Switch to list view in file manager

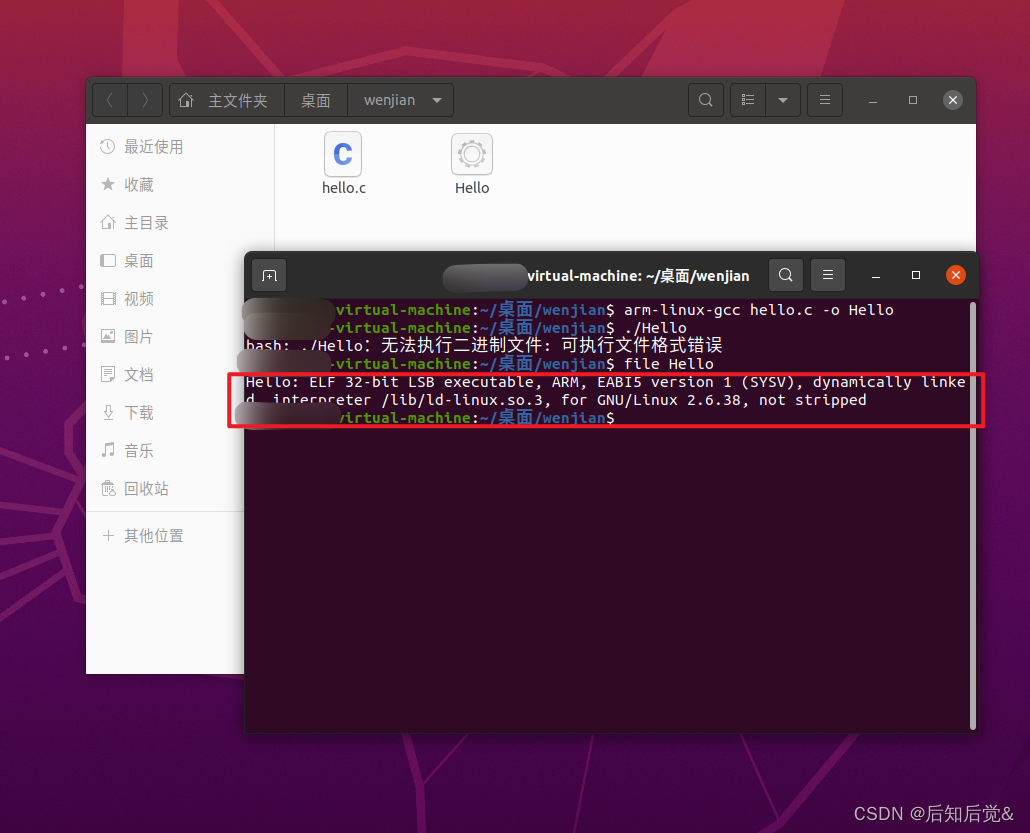[x=748, y=100]
